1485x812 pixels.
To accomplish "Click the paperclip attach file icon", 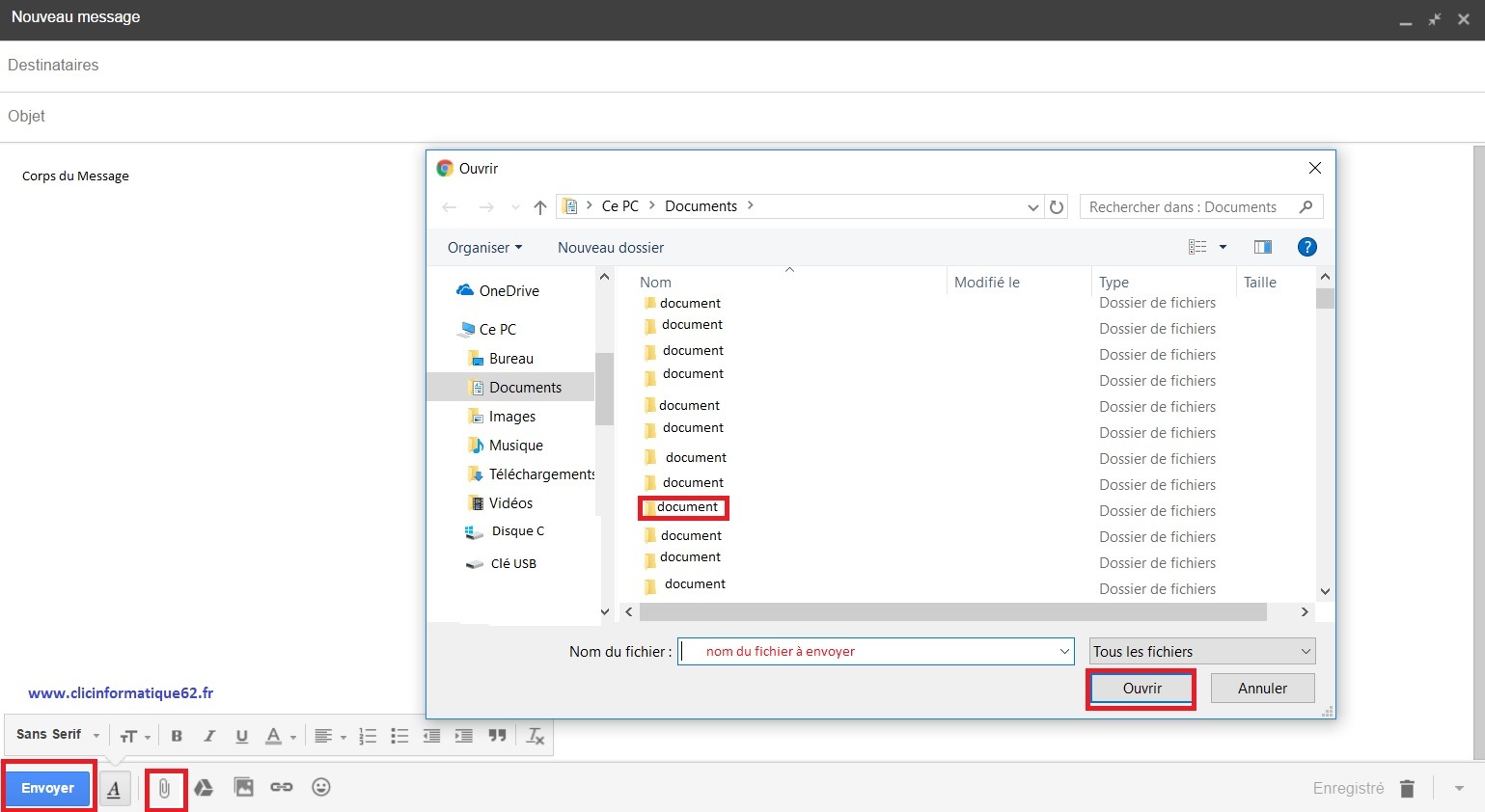I will click(x=165, y=788).
